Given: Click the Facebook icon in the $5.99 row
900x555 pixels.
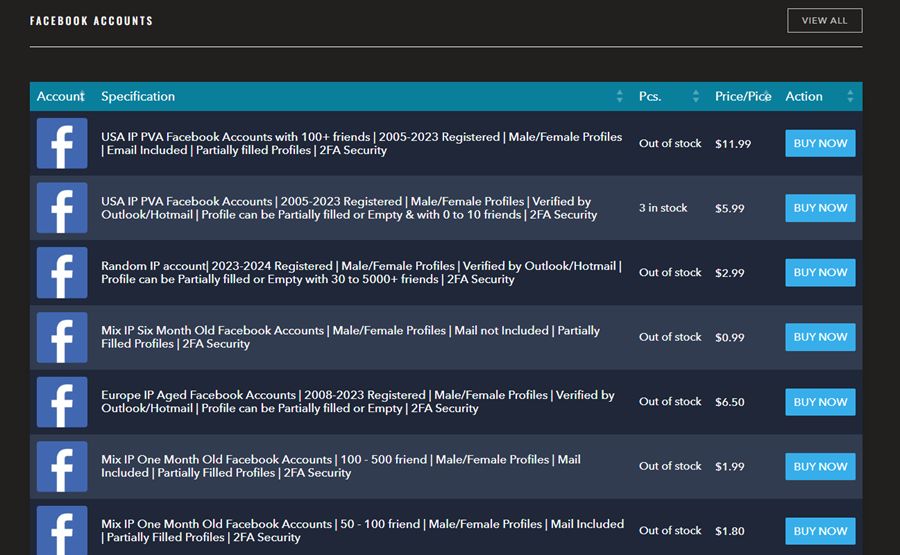Looking at the screenshot, I should click(62, 208).
